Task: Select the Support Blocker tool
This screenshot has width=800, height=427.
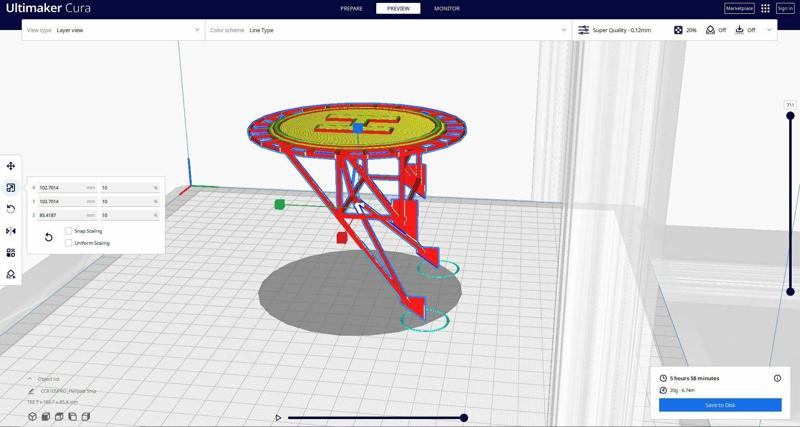Action: point(11,274)
